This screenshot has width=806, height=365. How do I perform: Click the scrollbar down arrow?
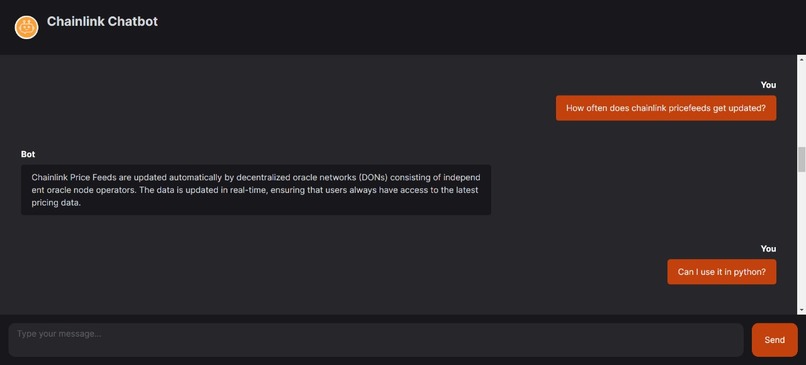pyautogui.click(x=801, y=310)
